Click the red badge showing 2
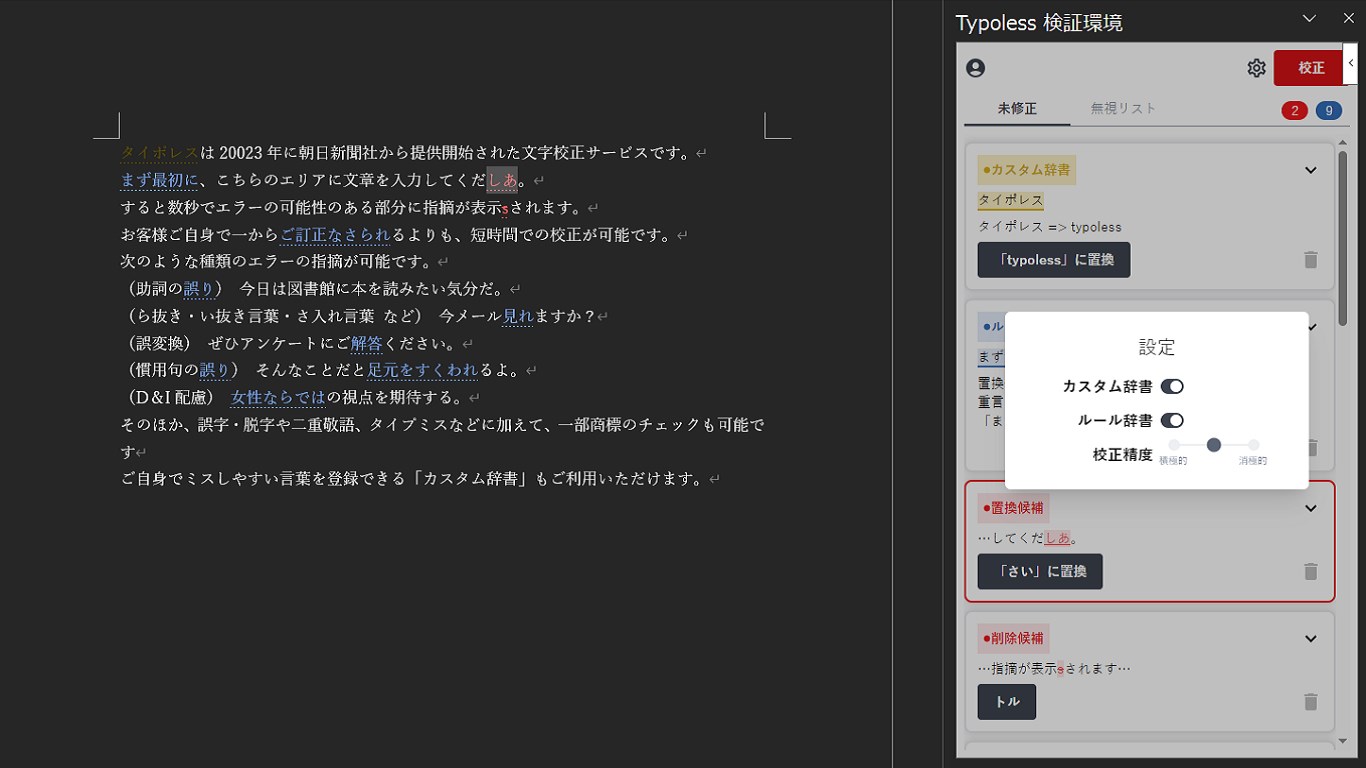 pos(1294,110)
